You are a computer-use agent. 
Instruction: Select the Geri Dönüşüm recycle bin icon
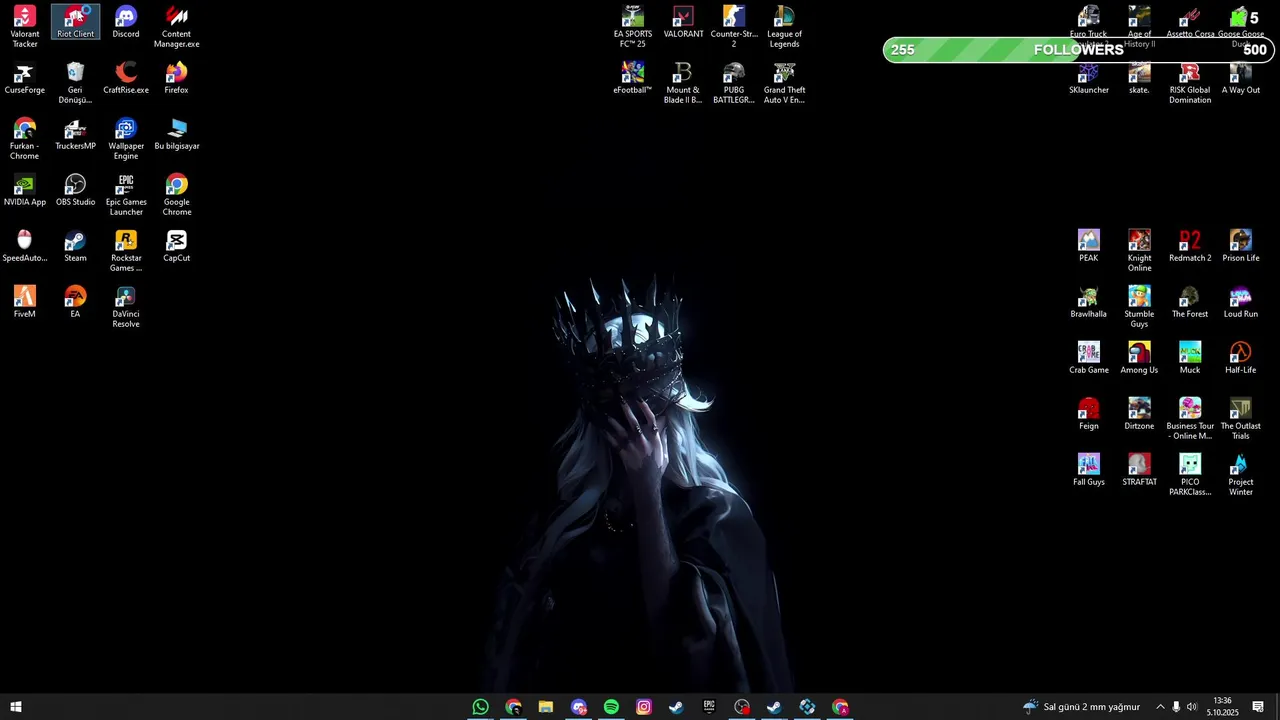75,83
